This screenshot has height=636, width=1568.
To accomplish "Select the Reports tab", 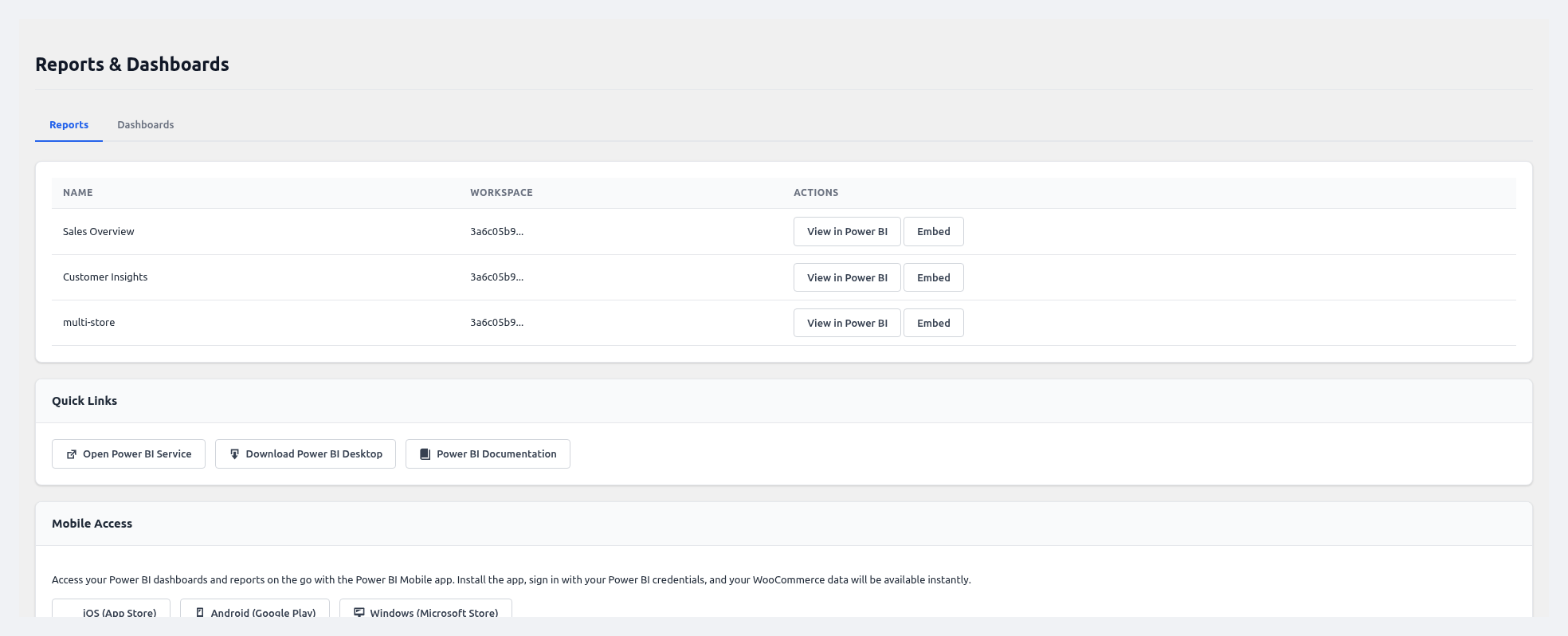I will (69, 124).
